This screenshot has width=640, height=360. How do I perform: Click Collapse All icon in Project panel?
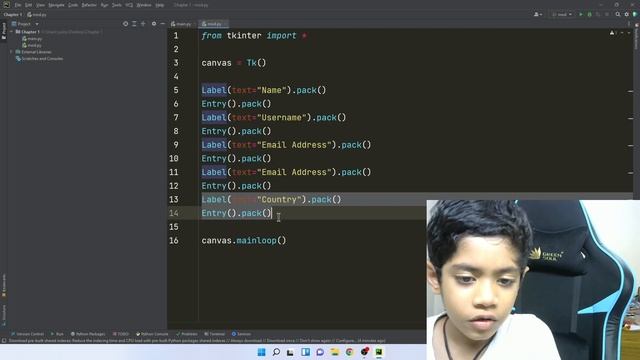(143, 24)
